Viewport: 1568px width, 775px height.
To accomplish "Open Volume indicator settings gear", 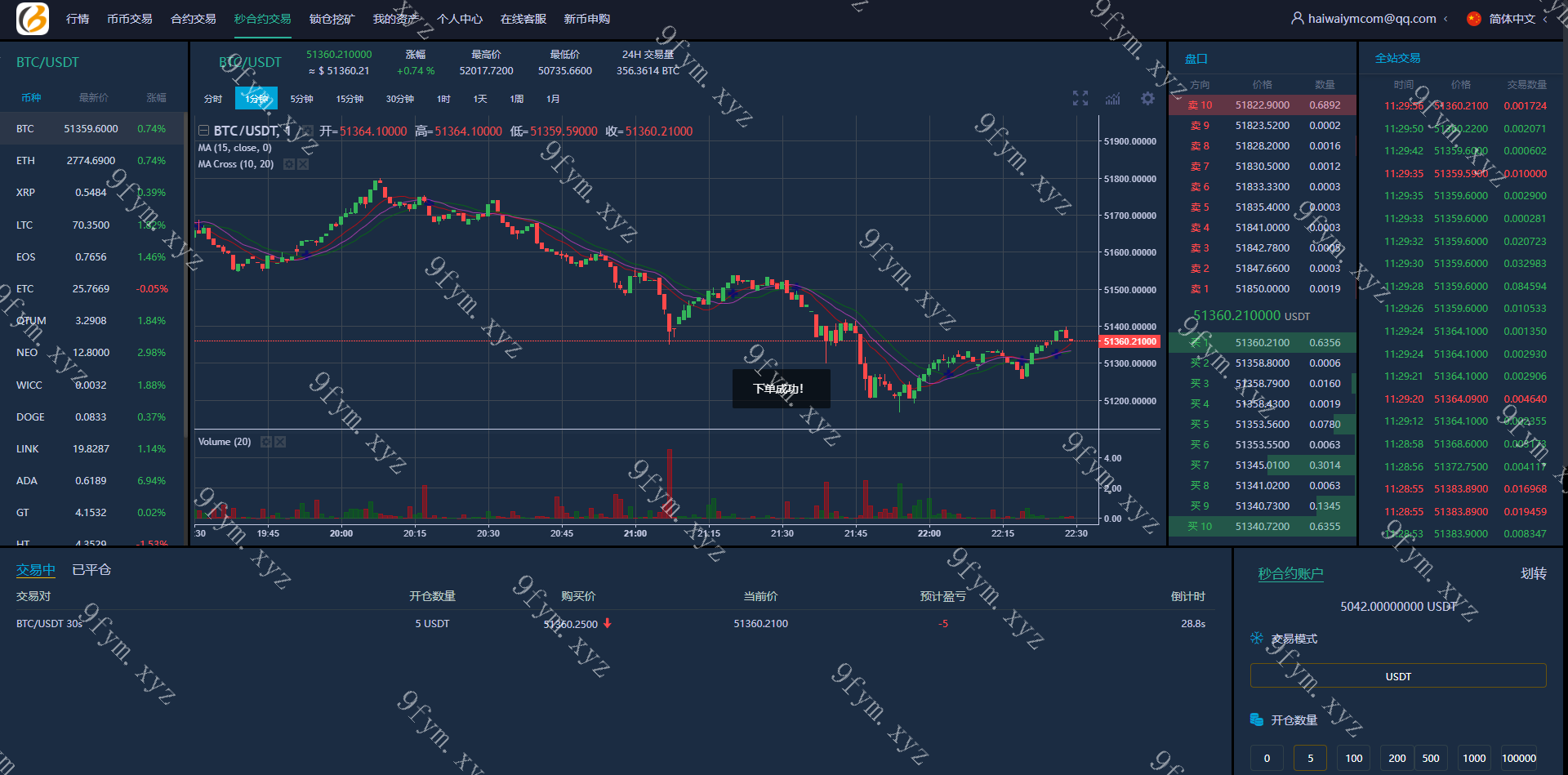I will (x=265, y=442).
